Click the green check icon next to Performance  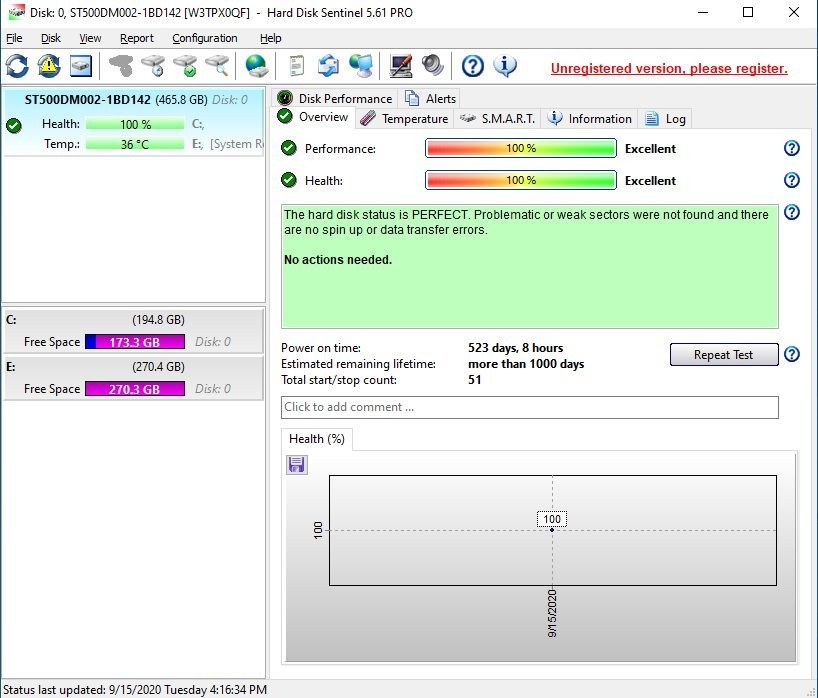[288, 148]
